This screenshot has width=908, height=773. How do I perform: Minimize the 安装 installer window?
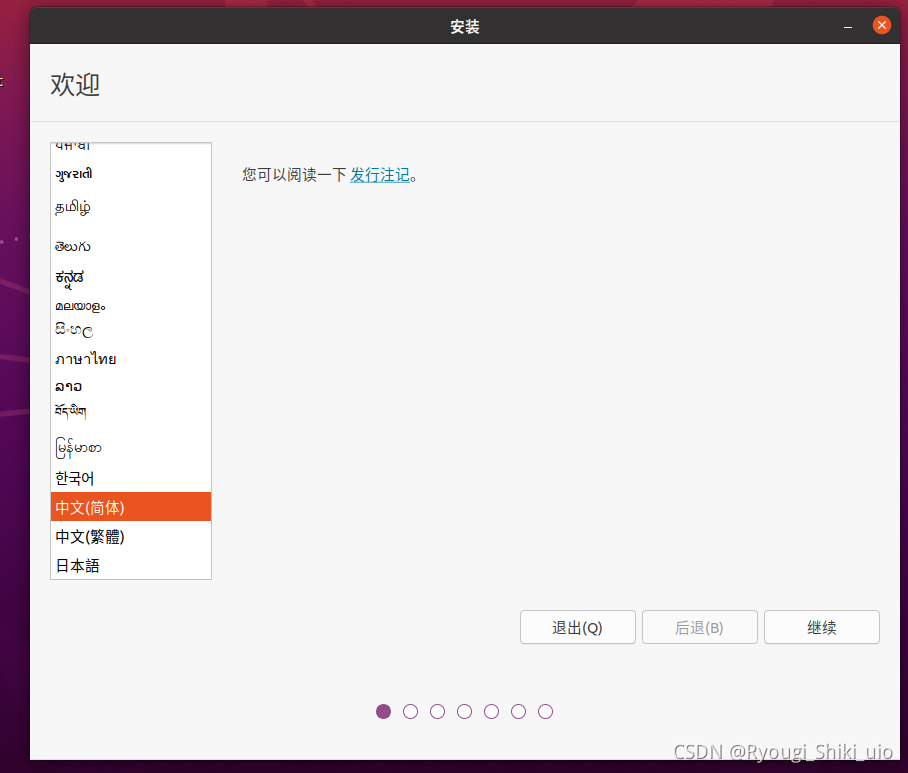pos(848,26)
